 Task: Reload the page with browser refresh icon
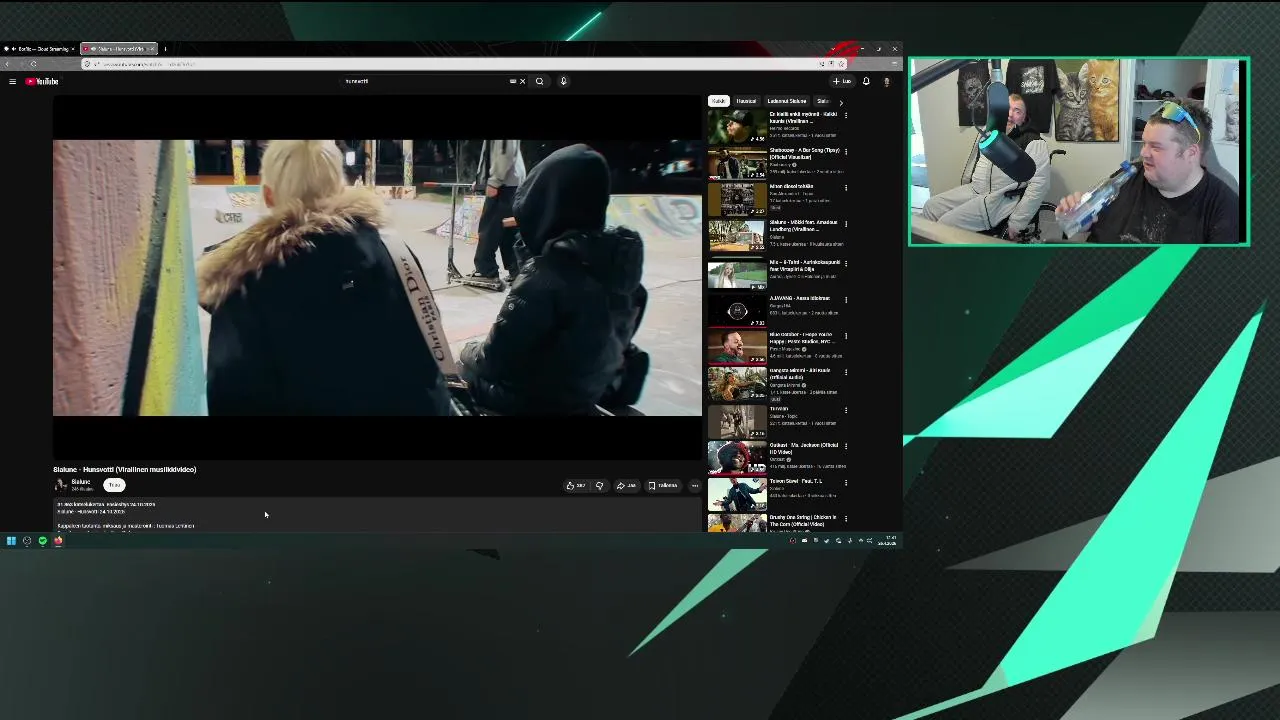tap(33, 64)
